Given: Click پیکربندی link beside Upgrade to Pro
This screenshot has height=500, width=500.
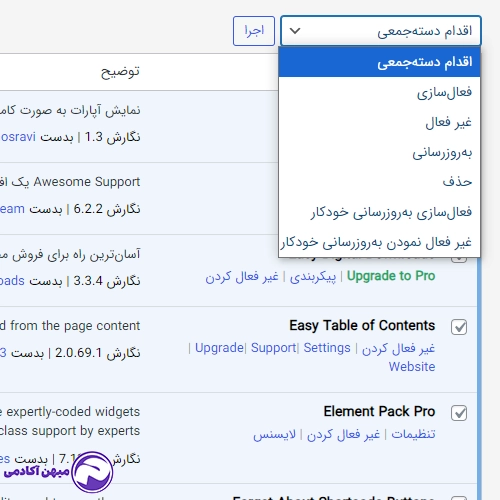Looking at the screenshot, I should click(x=313, y=277).
